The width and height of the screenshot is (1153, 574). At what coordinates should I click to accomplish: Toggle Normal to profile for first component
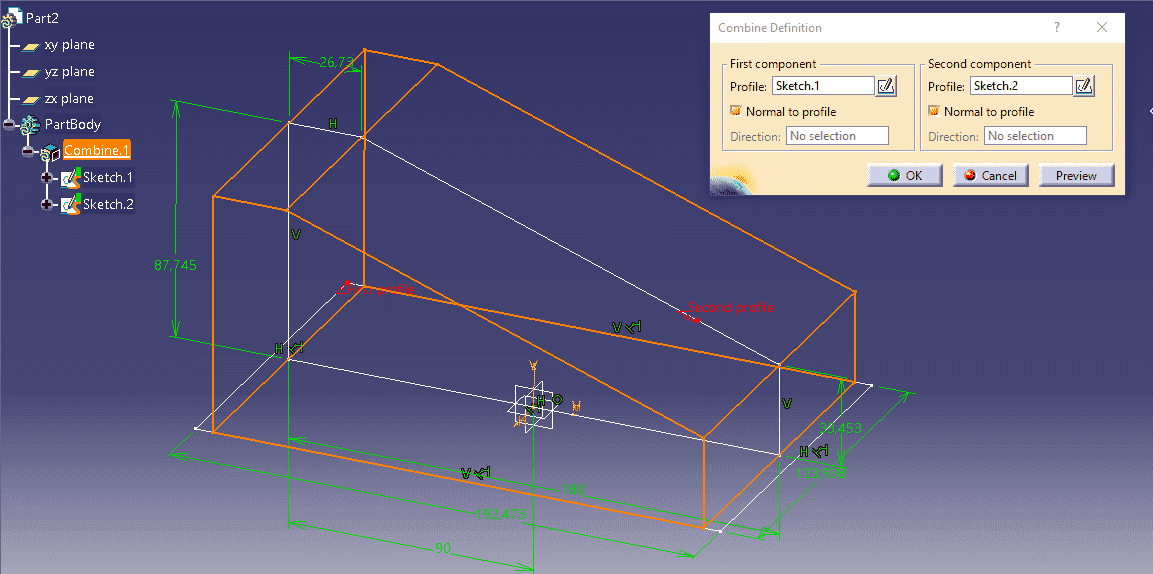coord(735,111)
